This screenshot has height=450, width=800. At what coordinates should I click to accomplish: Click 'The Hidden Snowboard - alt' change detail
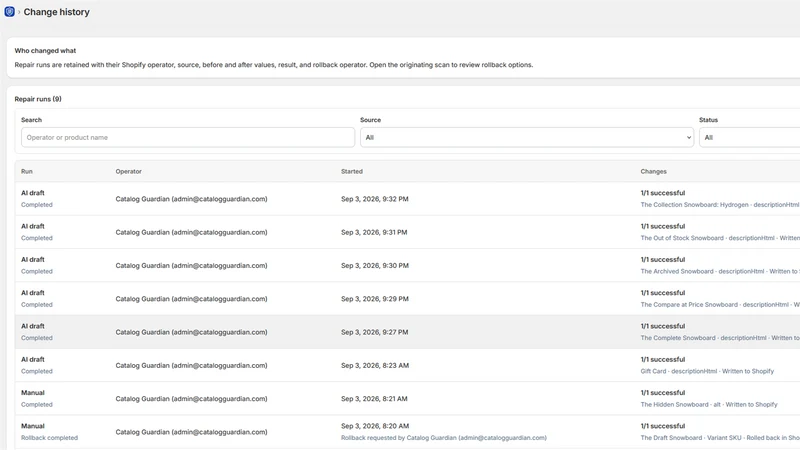coord(709,405)
